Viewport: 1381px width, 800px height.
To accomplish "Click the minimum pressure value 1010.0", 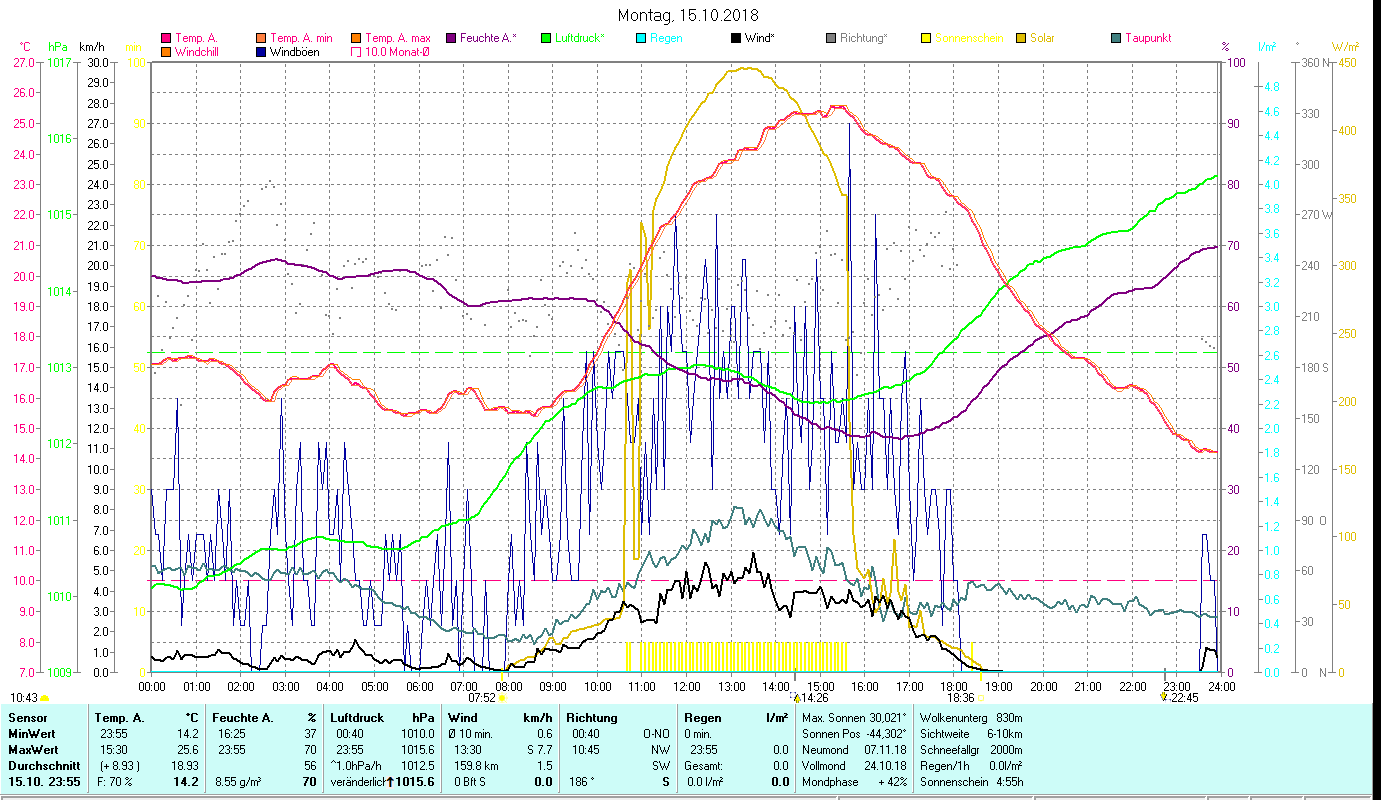I will pyautogui.click(x=417, y=734).
